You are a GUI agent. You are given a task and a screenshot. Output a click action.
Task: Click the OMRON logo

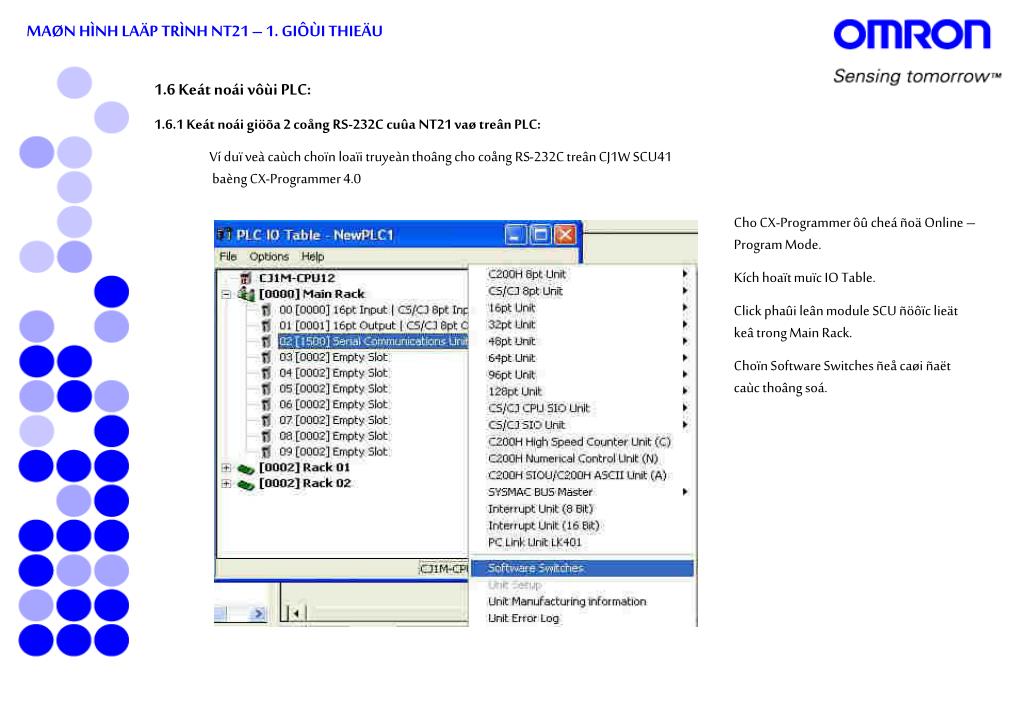pos(912,35)
